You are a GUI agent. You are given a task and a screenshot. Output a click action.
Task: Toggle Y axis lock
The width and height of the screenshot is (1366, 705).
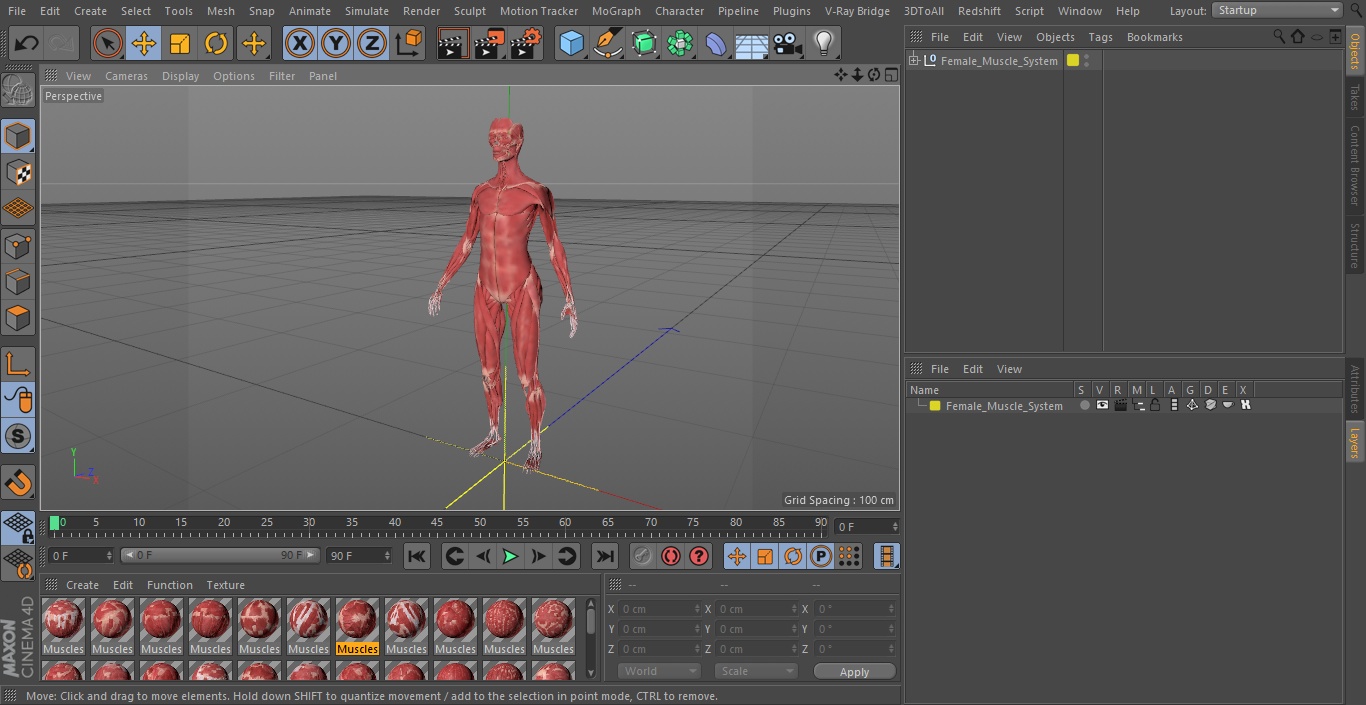(x=336, y=43)
